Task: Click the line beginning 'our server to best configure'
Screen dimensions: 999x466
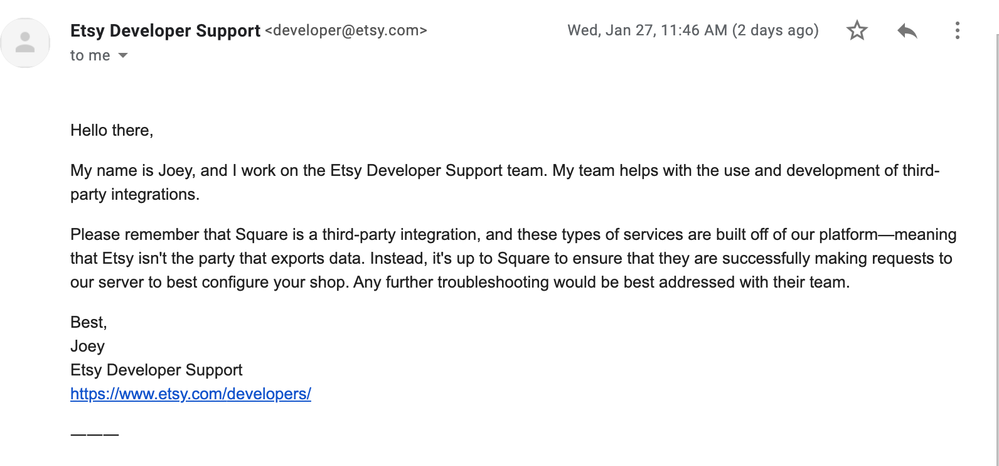Action: (460, 282)
